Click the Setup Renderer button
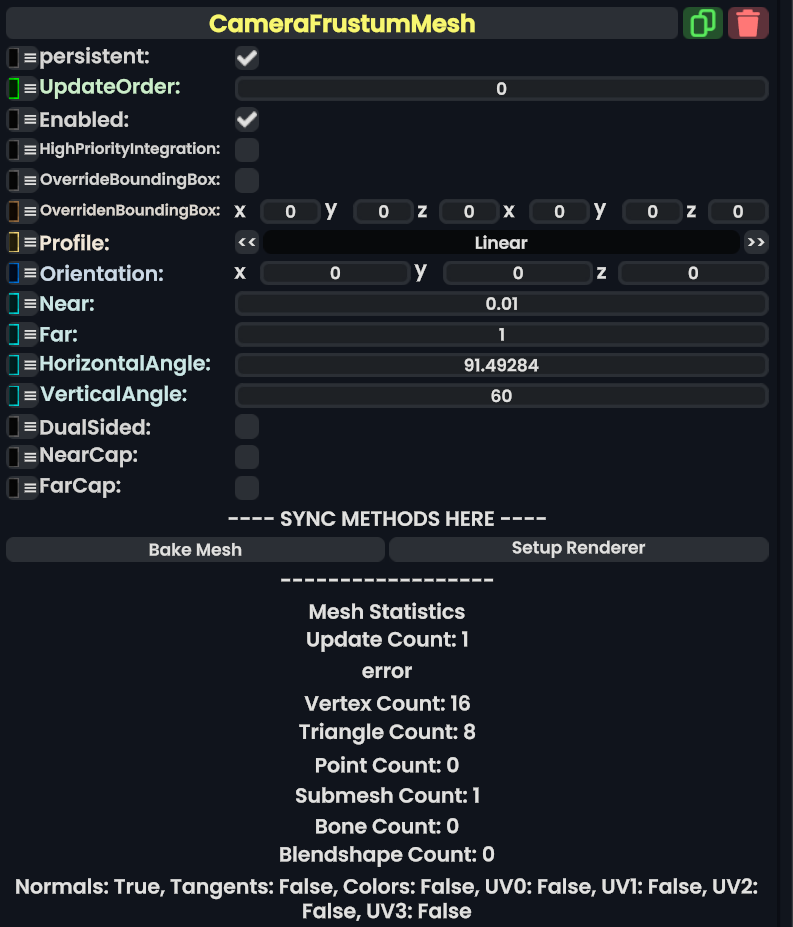The width and height of the screenshot is (793, 927). pyautogui.click(x=578, y=549)
